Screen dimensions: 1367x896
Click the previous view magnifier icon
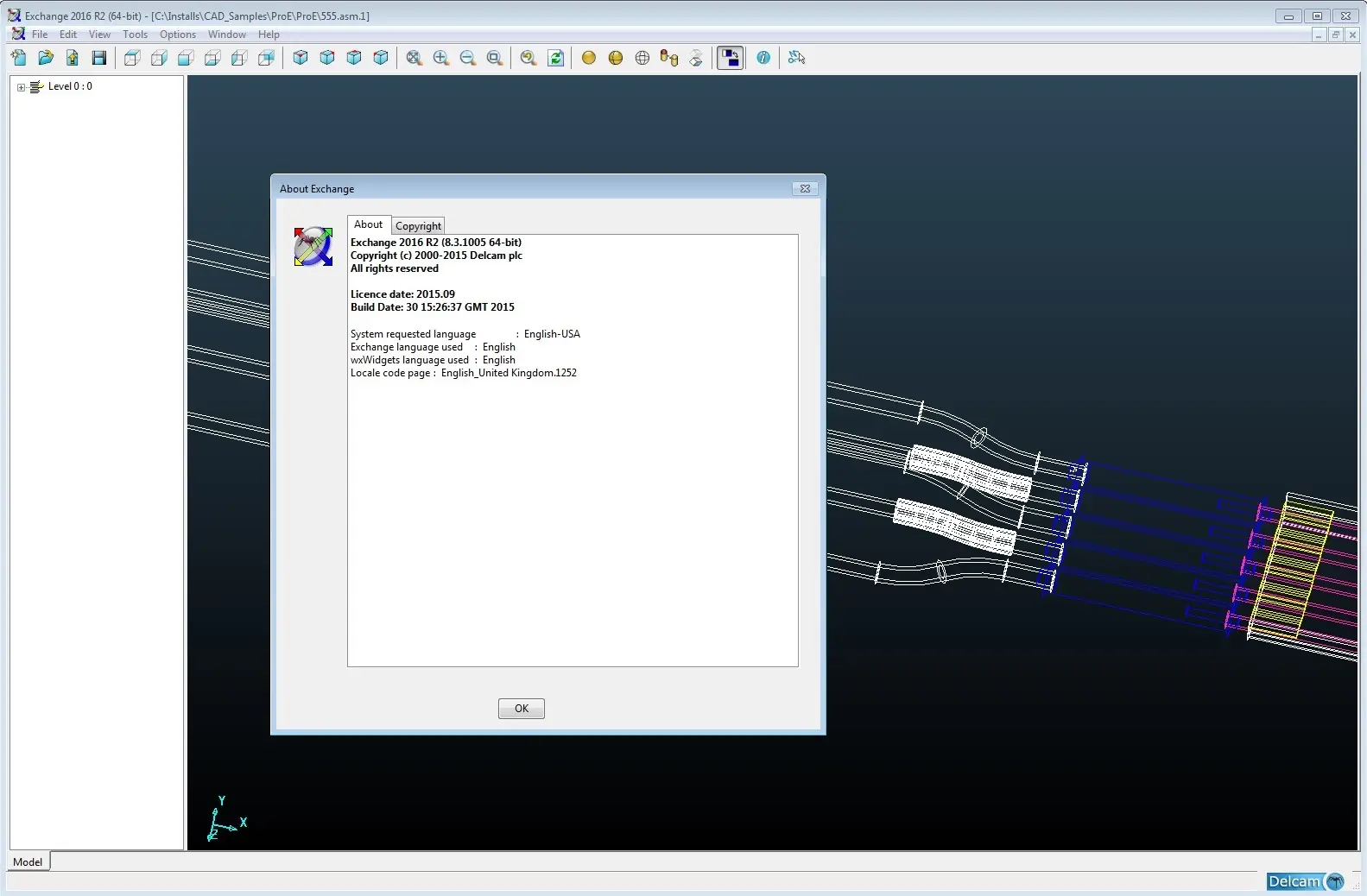528,58
